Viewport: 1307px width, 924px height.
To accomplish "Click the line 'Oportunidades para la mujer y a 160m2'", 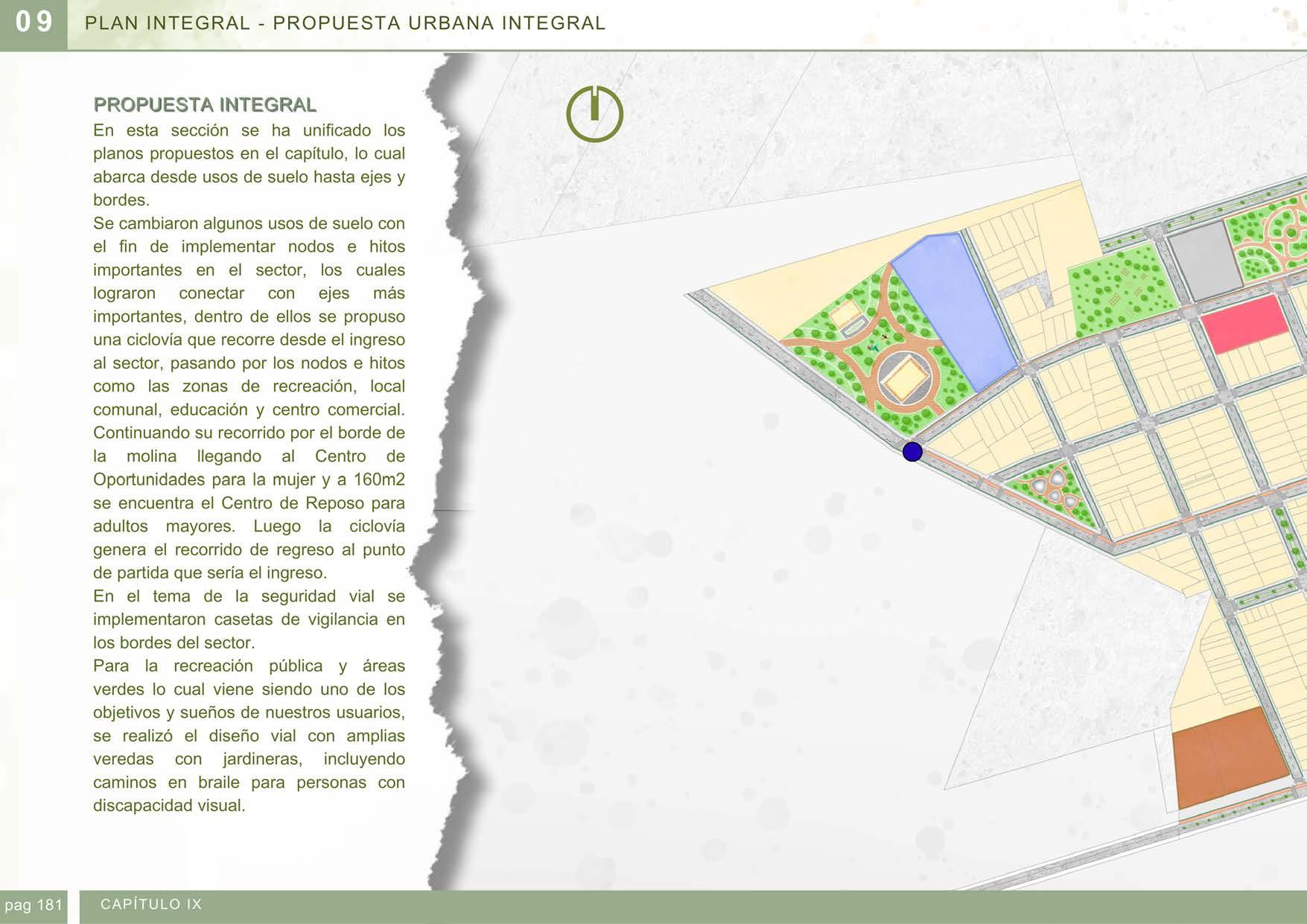I will (249, 479).
